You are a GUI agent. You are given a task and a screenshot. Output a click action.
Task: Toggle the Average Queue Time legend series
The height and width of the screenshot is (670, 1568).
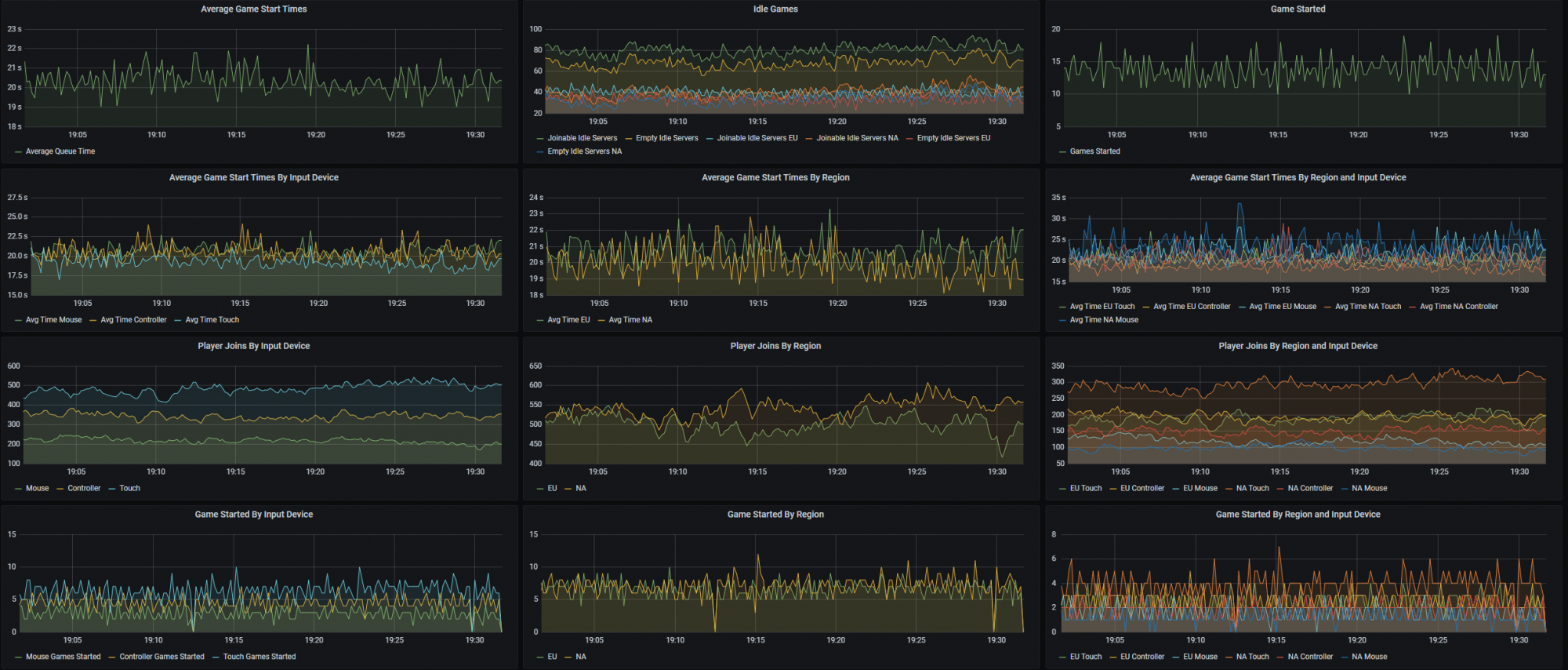point(60,151)
